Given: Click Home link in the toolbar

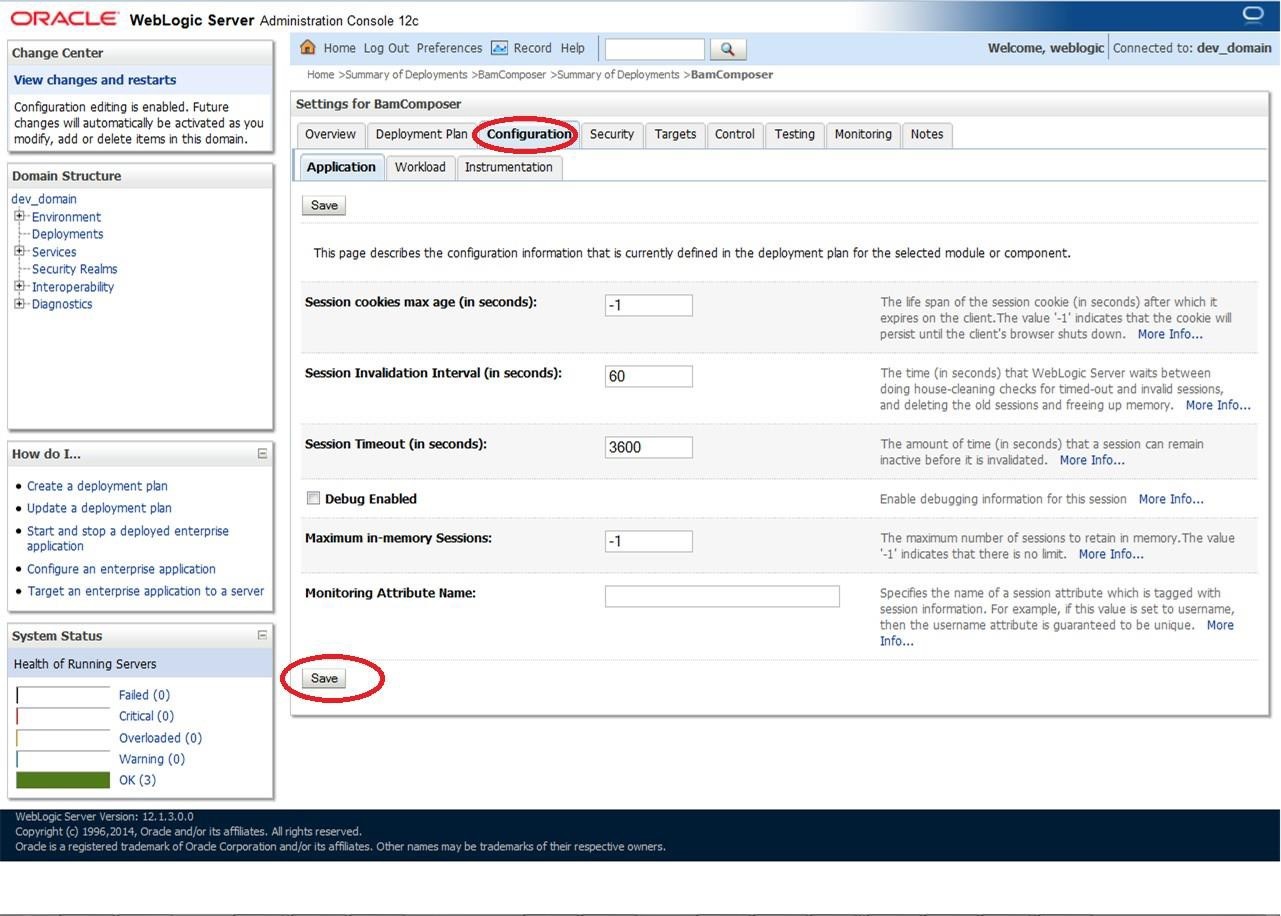Looking at the screenshot, I should [340, 48].
